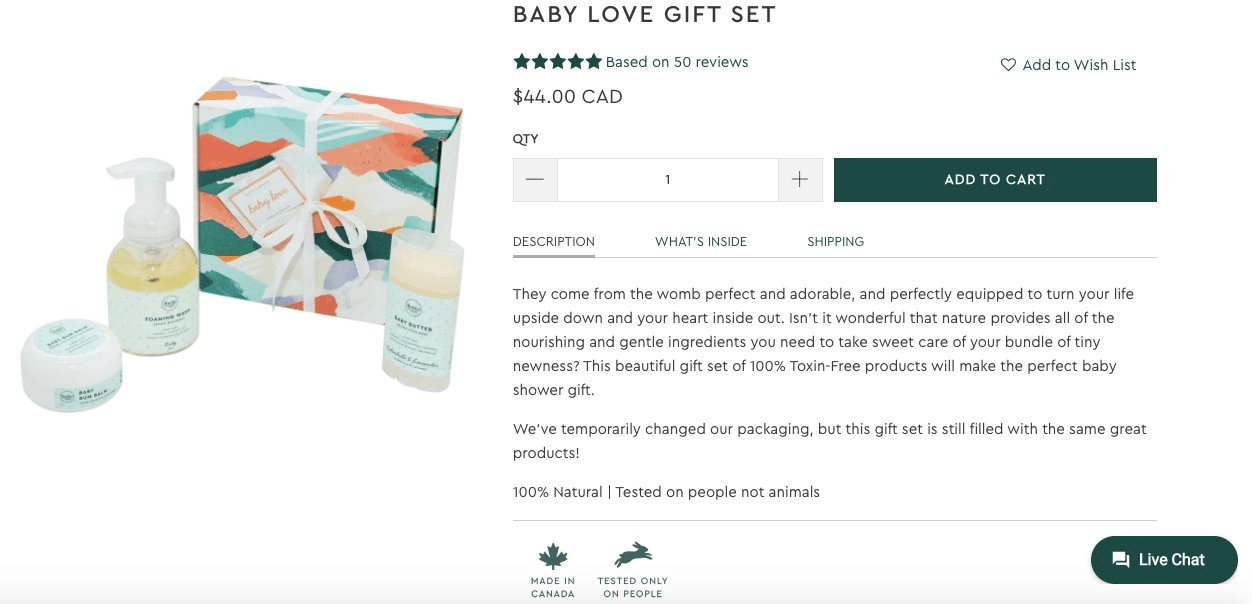Select the Description tab

(x=553, y=241)
